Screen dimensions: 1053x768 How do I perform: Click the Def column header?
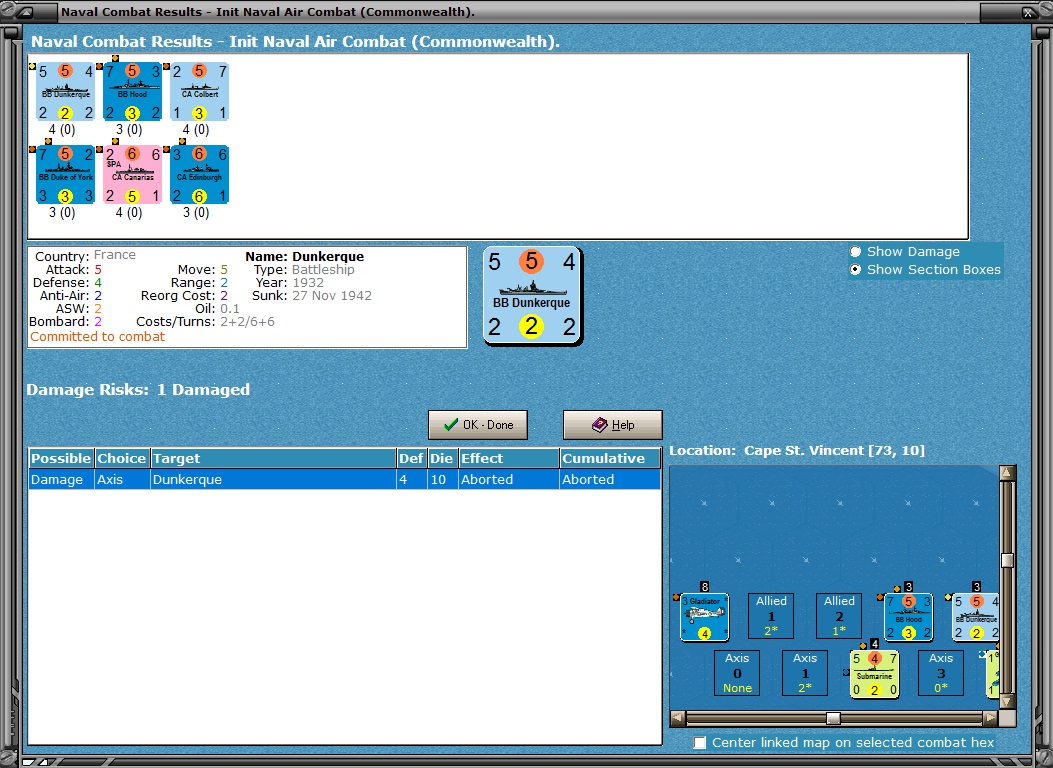pyautogui.click(x=412, y=459)
